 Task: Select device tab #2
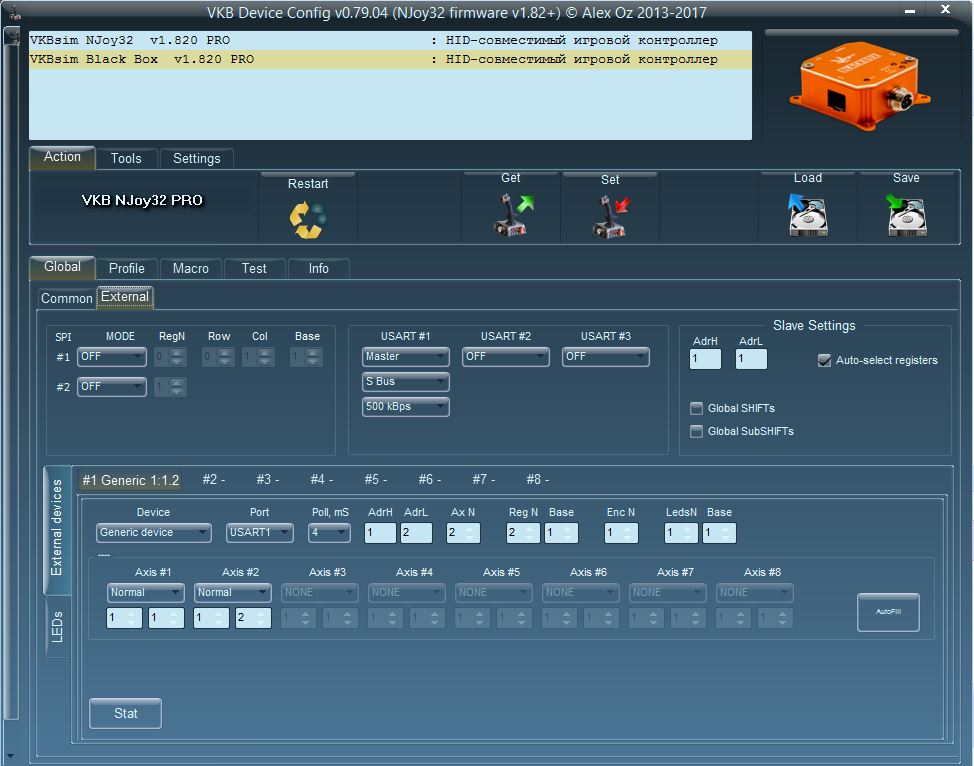[x=214, y=480]
